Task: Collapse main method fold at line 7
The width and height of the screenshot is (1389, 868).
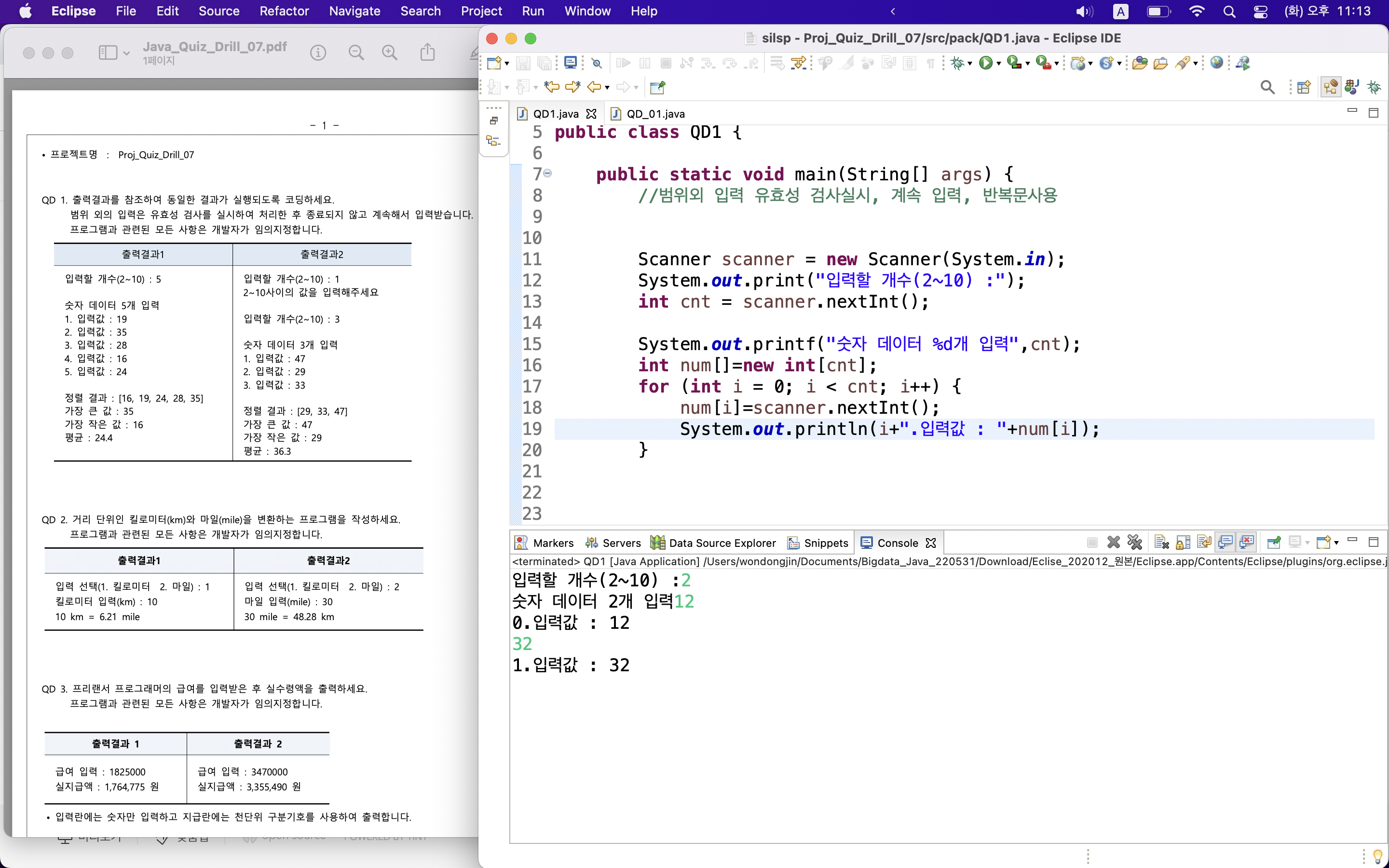Action: pos(547,174)
